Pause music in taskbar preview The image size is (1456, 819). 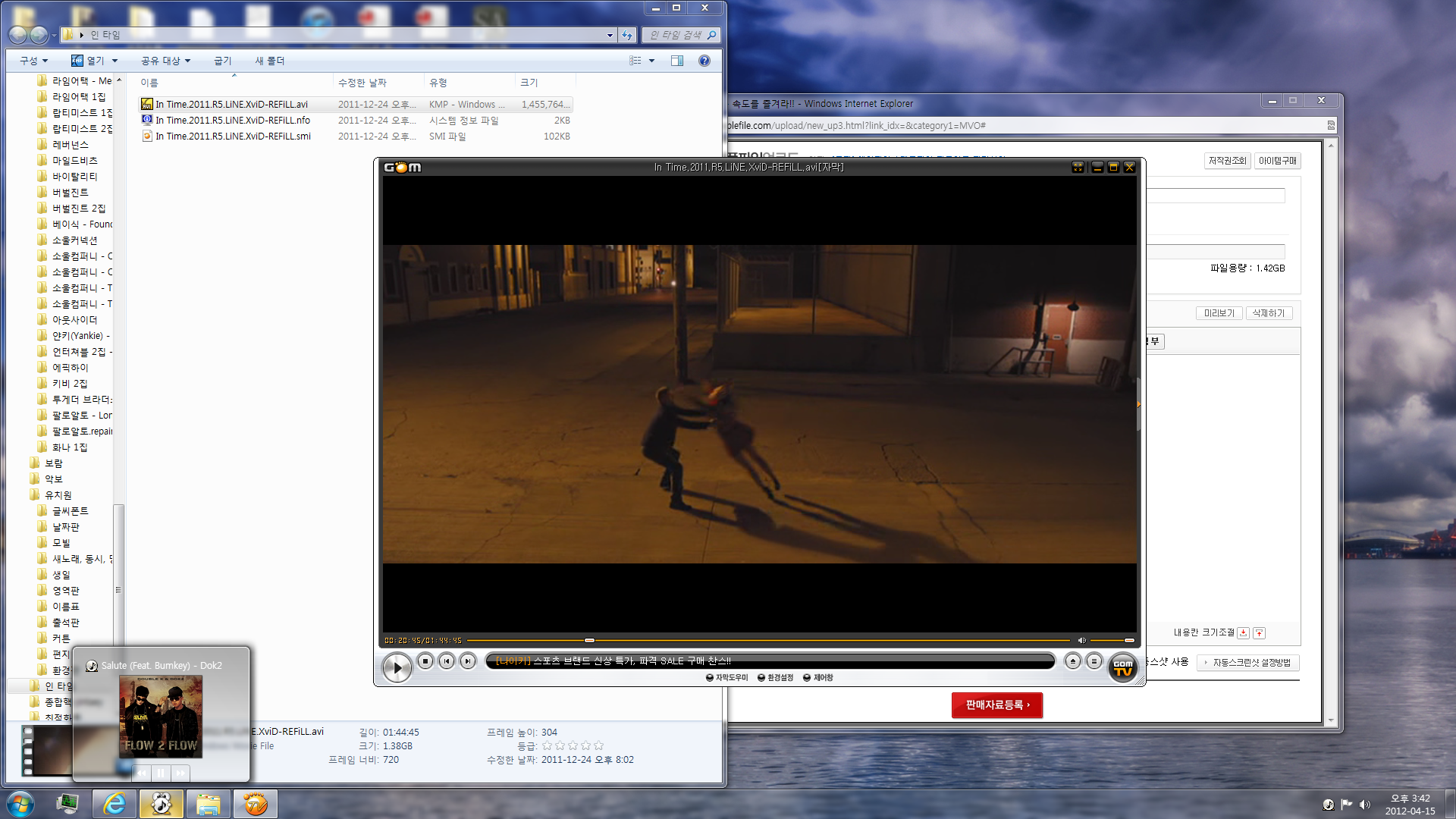[161, 773]
